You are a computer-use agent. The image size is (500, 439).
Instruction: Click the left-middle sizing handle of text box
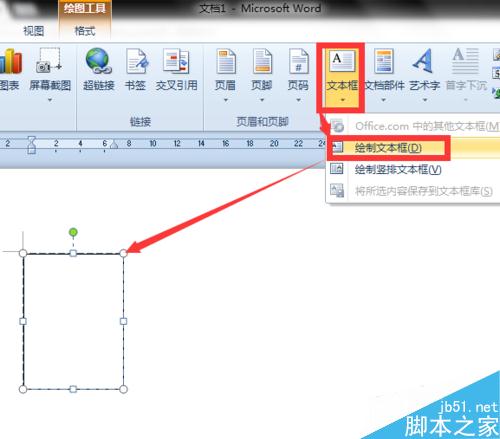[23, 321]
